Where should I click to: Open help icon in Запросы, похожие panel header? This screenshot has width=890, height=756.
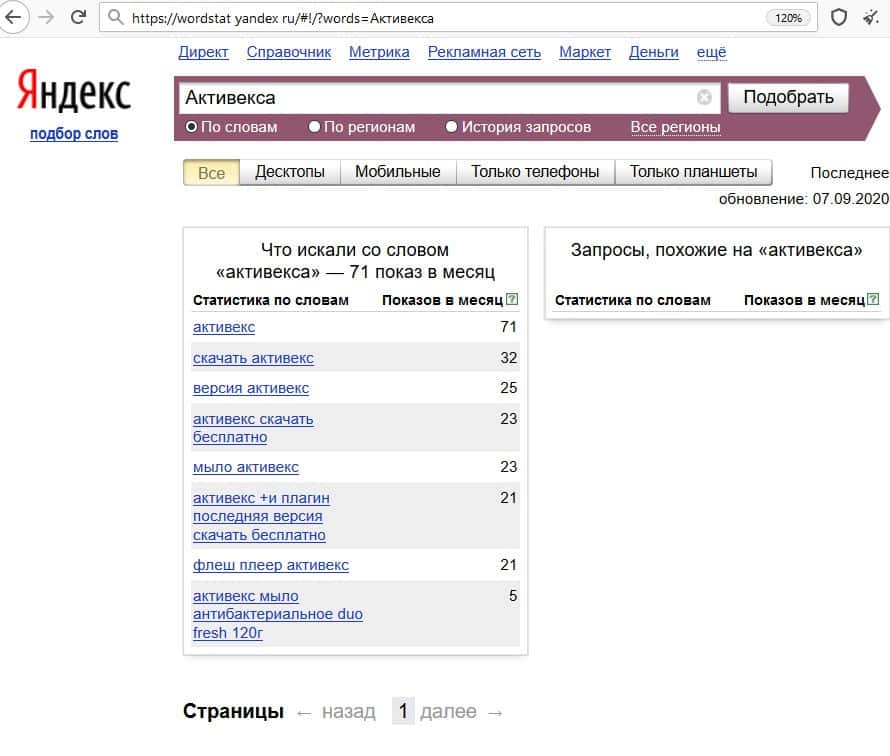[x=874, y=299]
